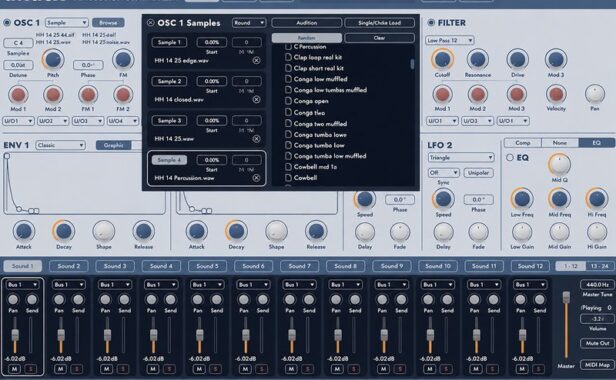Open the OSC 1 Sample type dropdown
Viewport: 616px width, 380px height.
(66, 23)
